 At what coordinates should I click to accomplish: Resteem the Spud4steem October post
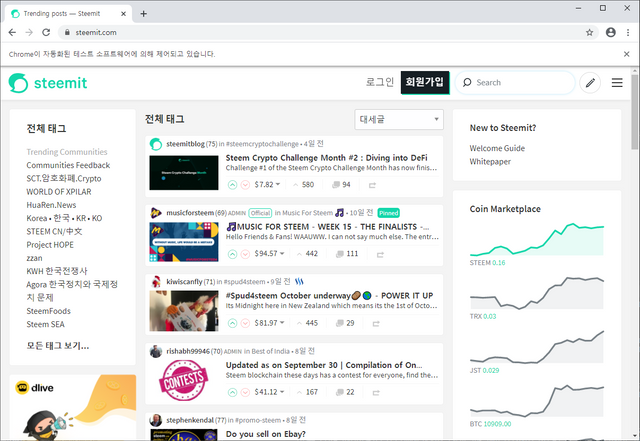click(376, 323)
